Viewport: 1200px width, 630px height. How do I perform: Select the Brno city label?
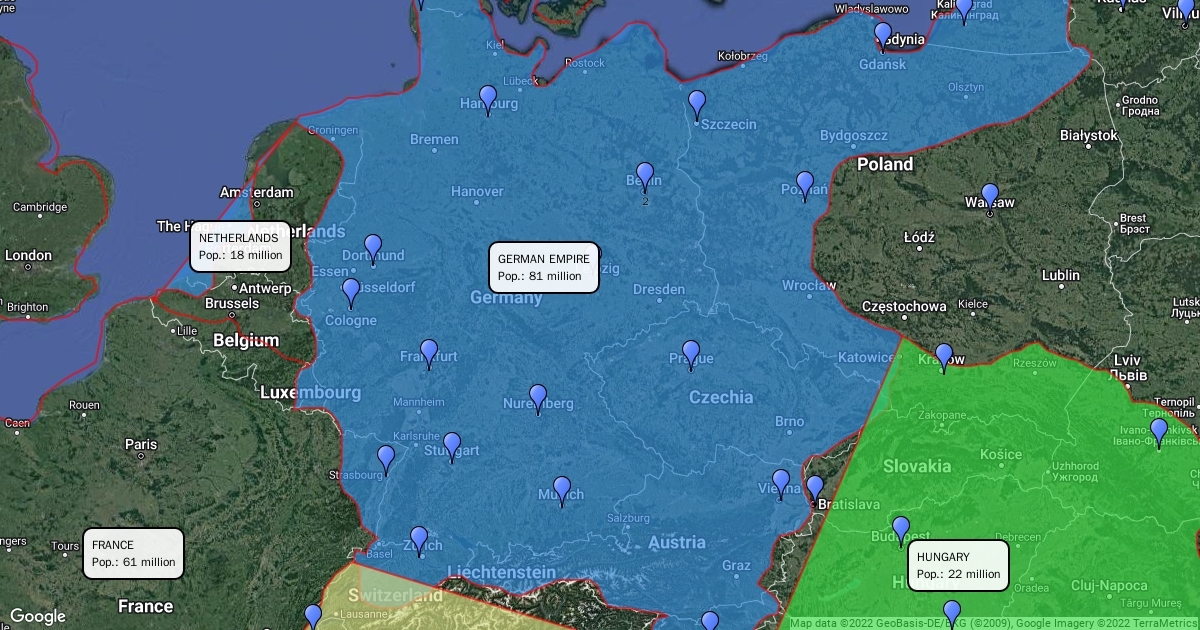[789, 422]
